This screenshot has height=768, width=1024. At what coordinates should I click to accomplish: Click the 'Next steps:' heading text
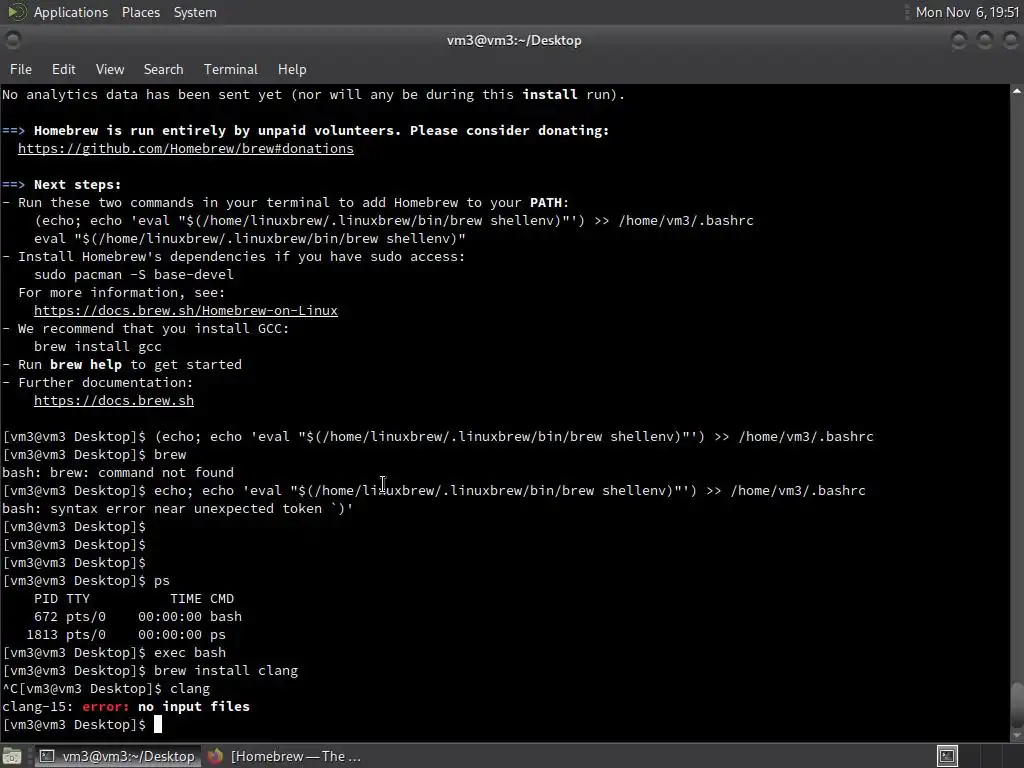pyautogui.click(x=78, y=184)
